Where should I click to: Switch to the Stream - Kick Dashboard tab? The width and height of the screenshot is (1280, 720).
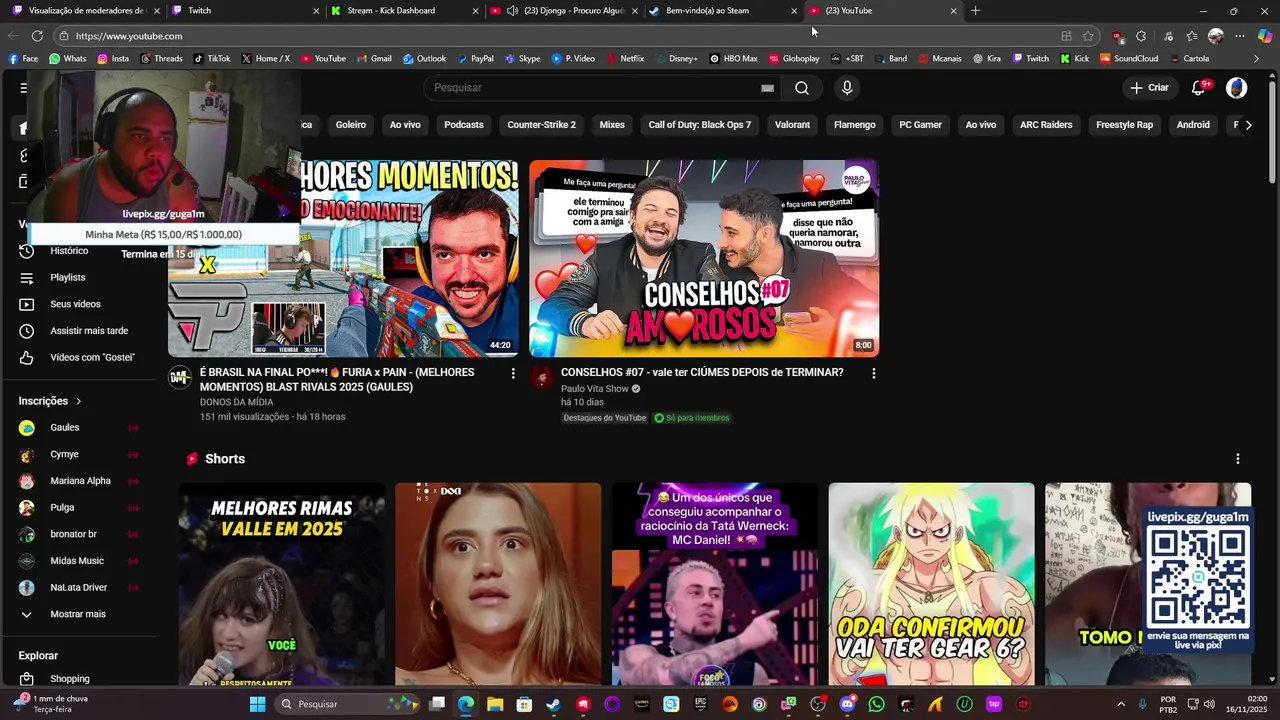click(403, 11)
